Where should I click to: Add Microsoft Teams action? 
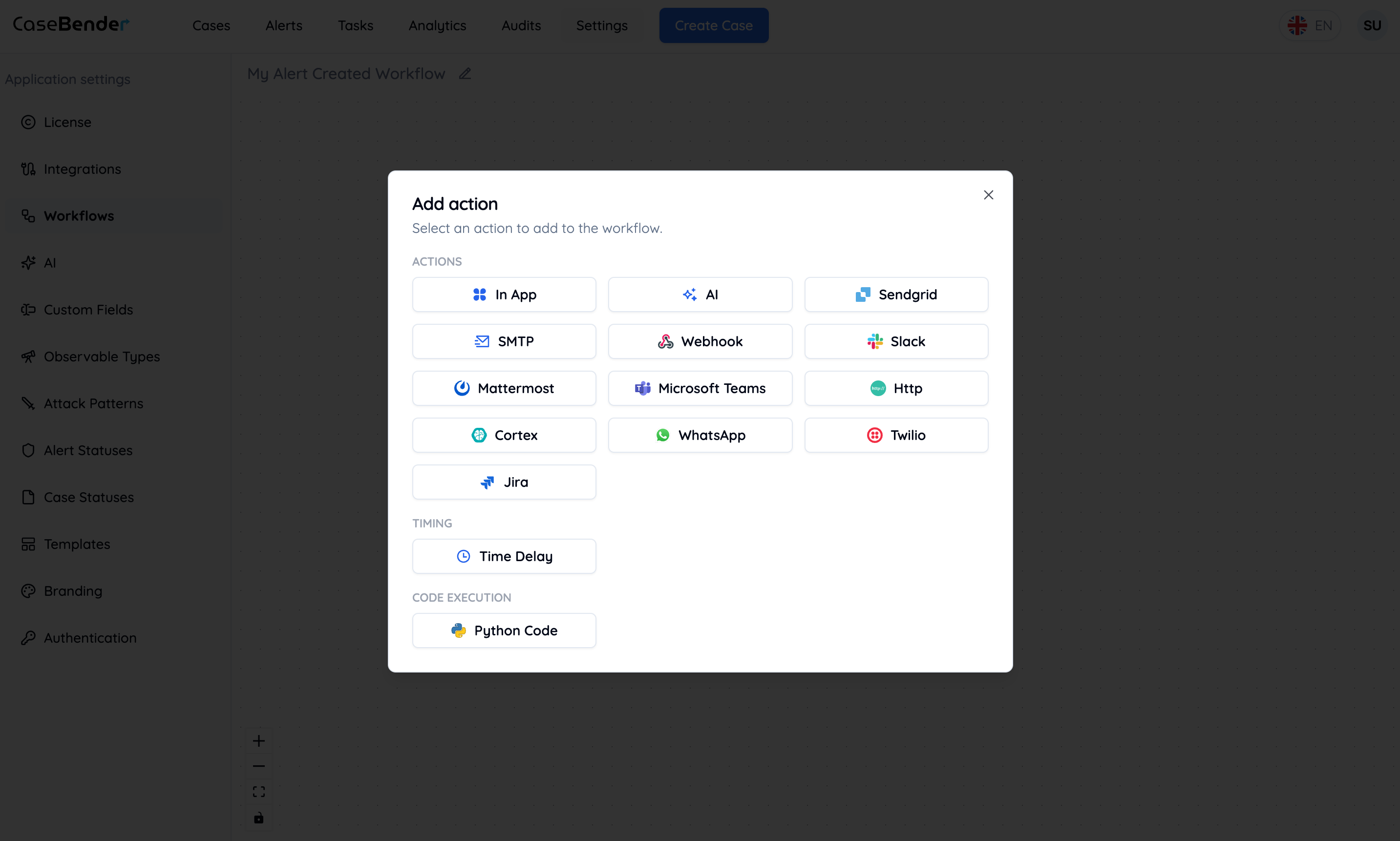700,388
